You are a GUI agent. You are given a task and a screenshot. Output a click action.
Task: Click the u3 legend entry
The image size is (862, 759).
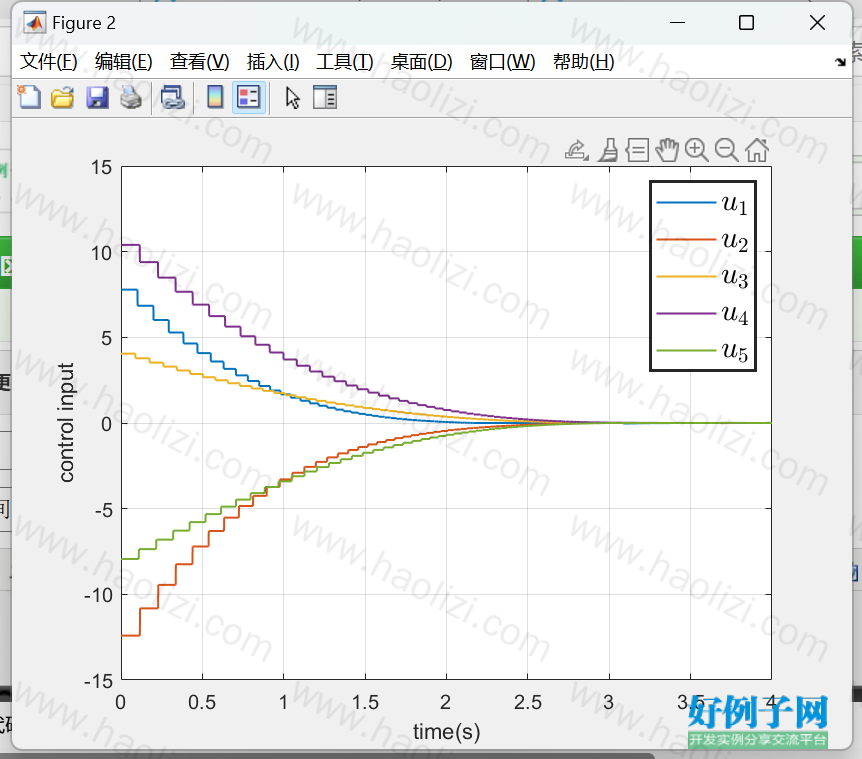pos(702,277)
